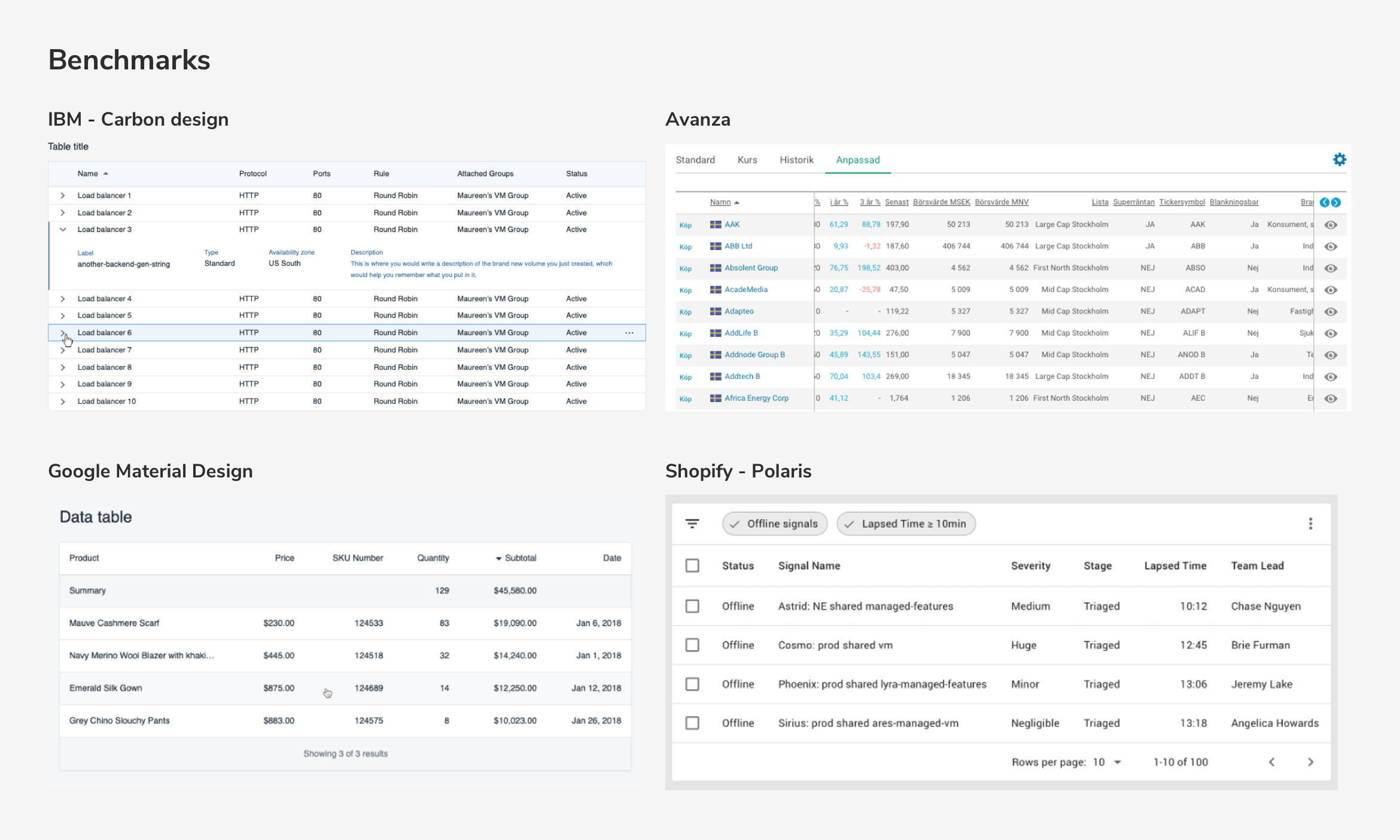1400x840 pixels.
Task: Click the Mauve Cashmere Scarf product cell
Action: 114,623
